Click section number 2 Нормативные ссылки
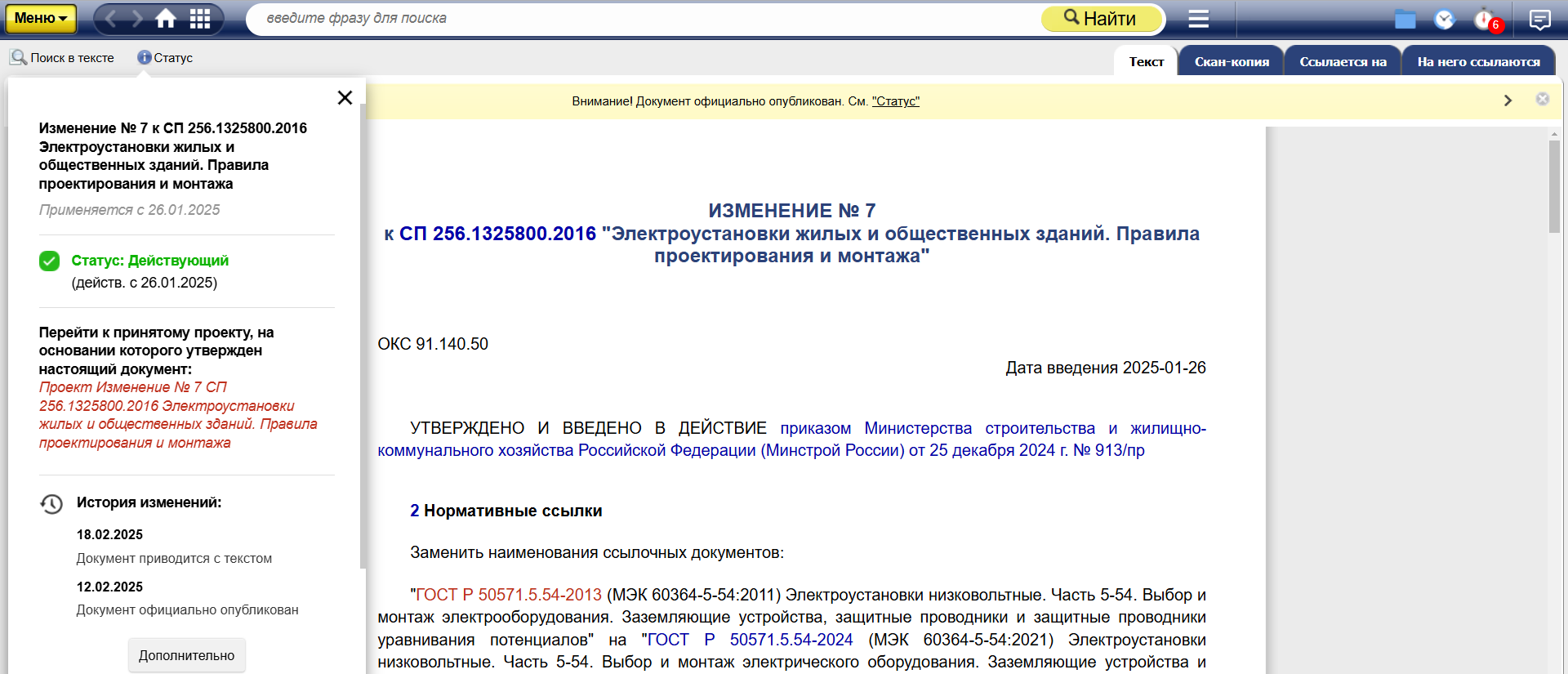Image resolution: width=1568 pixels, height=674 pixels. coord(414,511)
